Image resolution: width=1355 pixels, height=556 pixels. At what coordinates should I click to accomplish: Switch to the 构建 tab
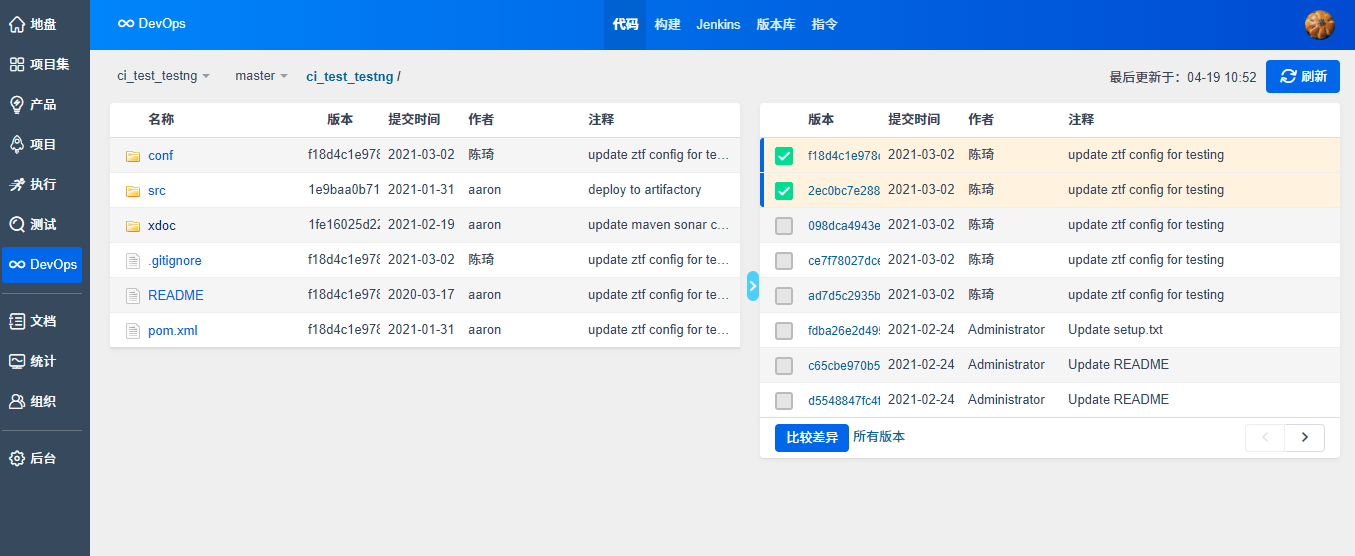[x=667, y=24]
